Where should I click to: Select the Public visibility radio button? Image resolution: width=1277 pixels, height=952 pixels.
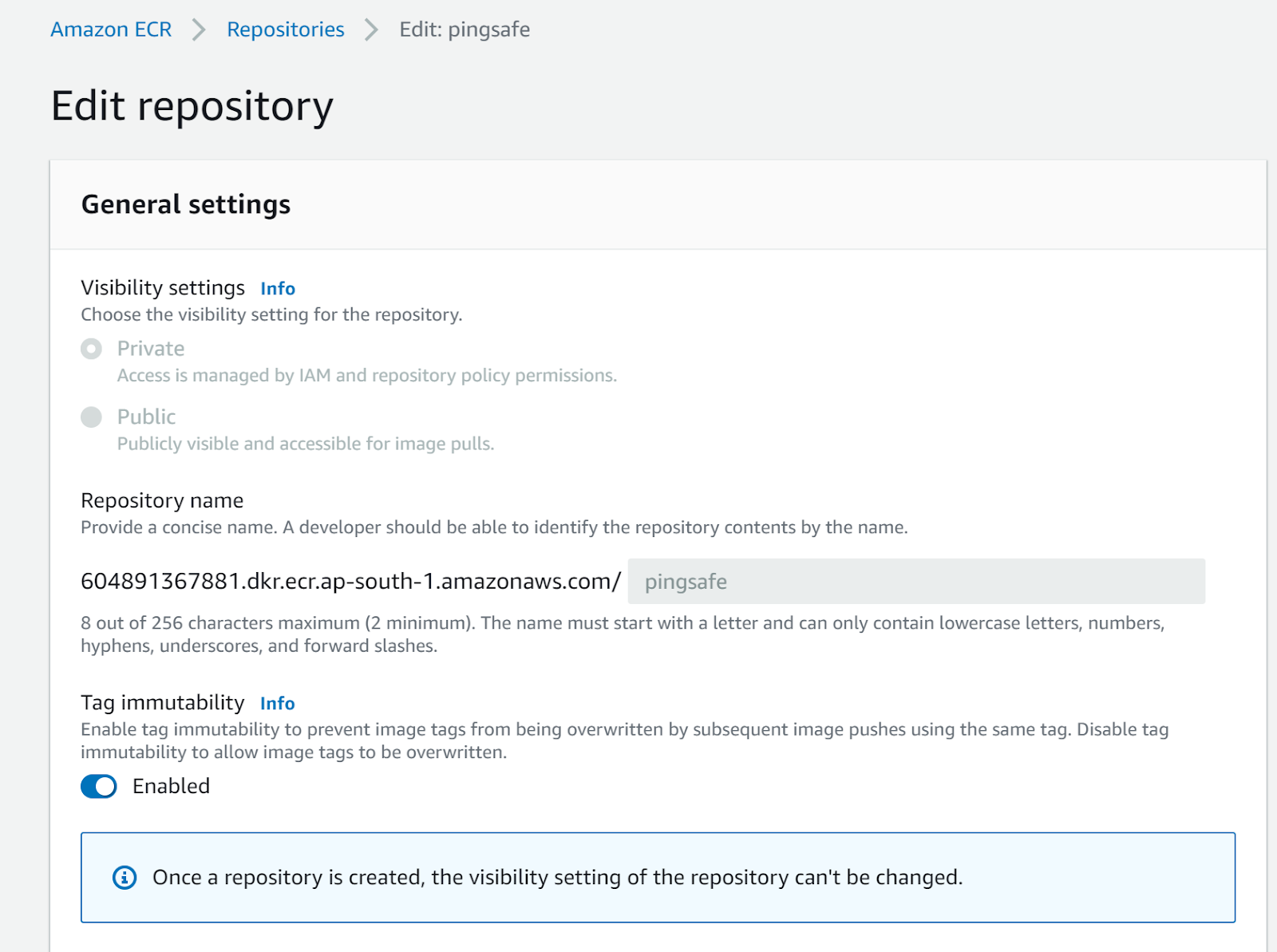tap(92, 417)
